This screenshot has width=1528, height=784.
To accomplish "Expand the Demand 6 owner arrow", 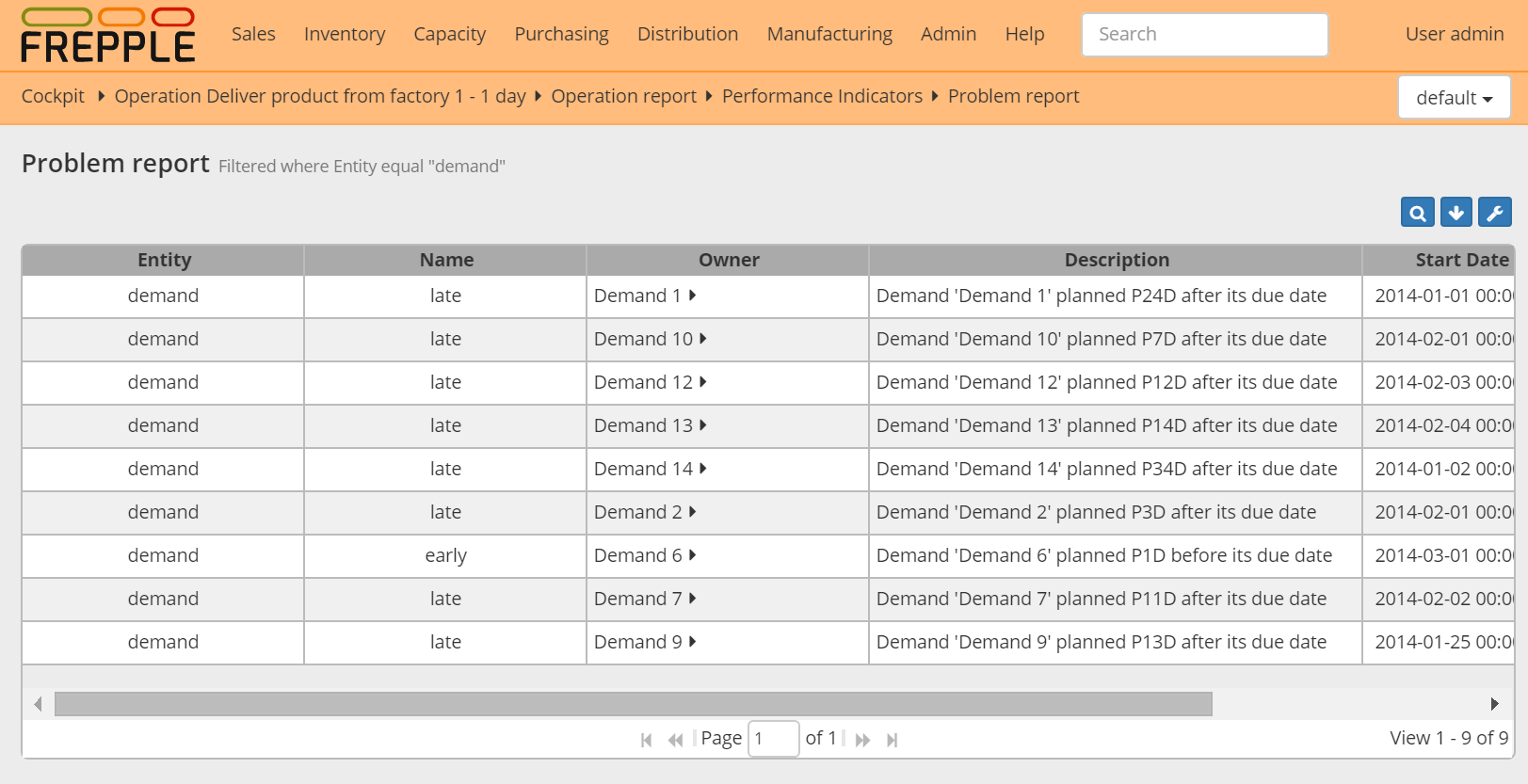I will click(693, 555).
